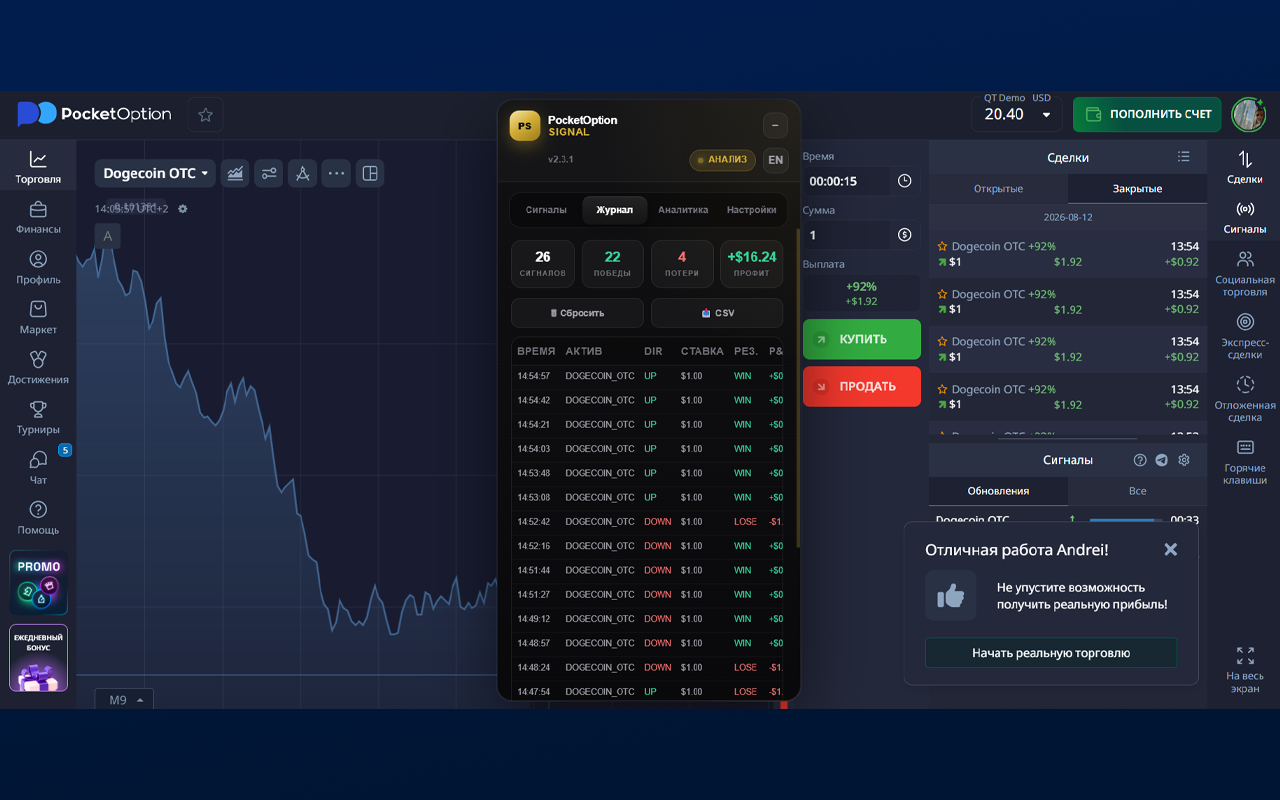This screenshot has height=800, width=1280.
Task: Open the Профиль sidebar section
Action: 38,267
